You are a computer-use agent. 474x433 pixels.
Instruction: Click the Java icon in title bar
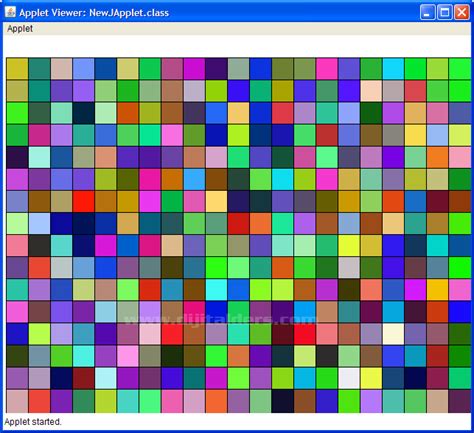(10, 12)
